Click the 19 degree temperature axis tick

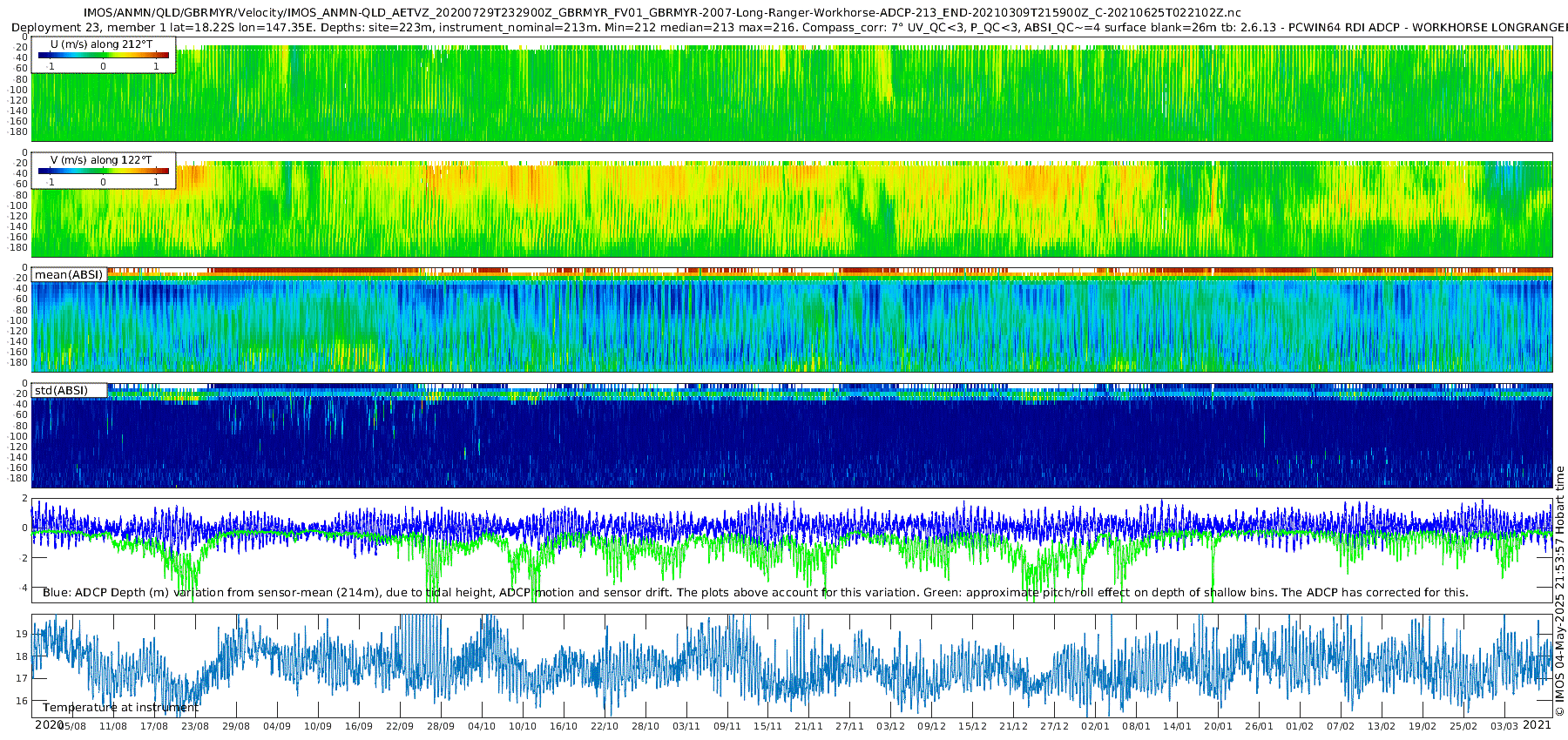pyautogui.click(x=22, y=634)
